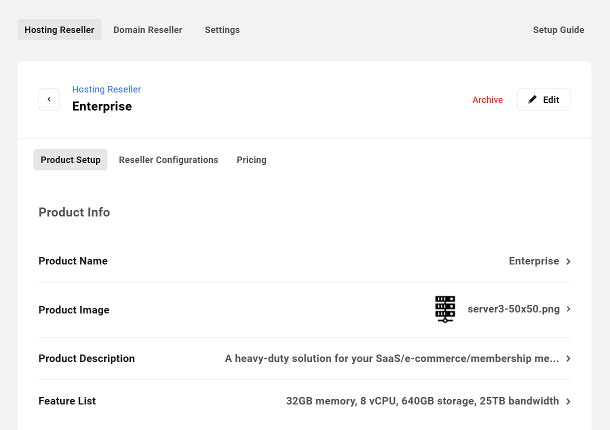
Task: Go to the Settings tab
Action: [x=222, y=30]
